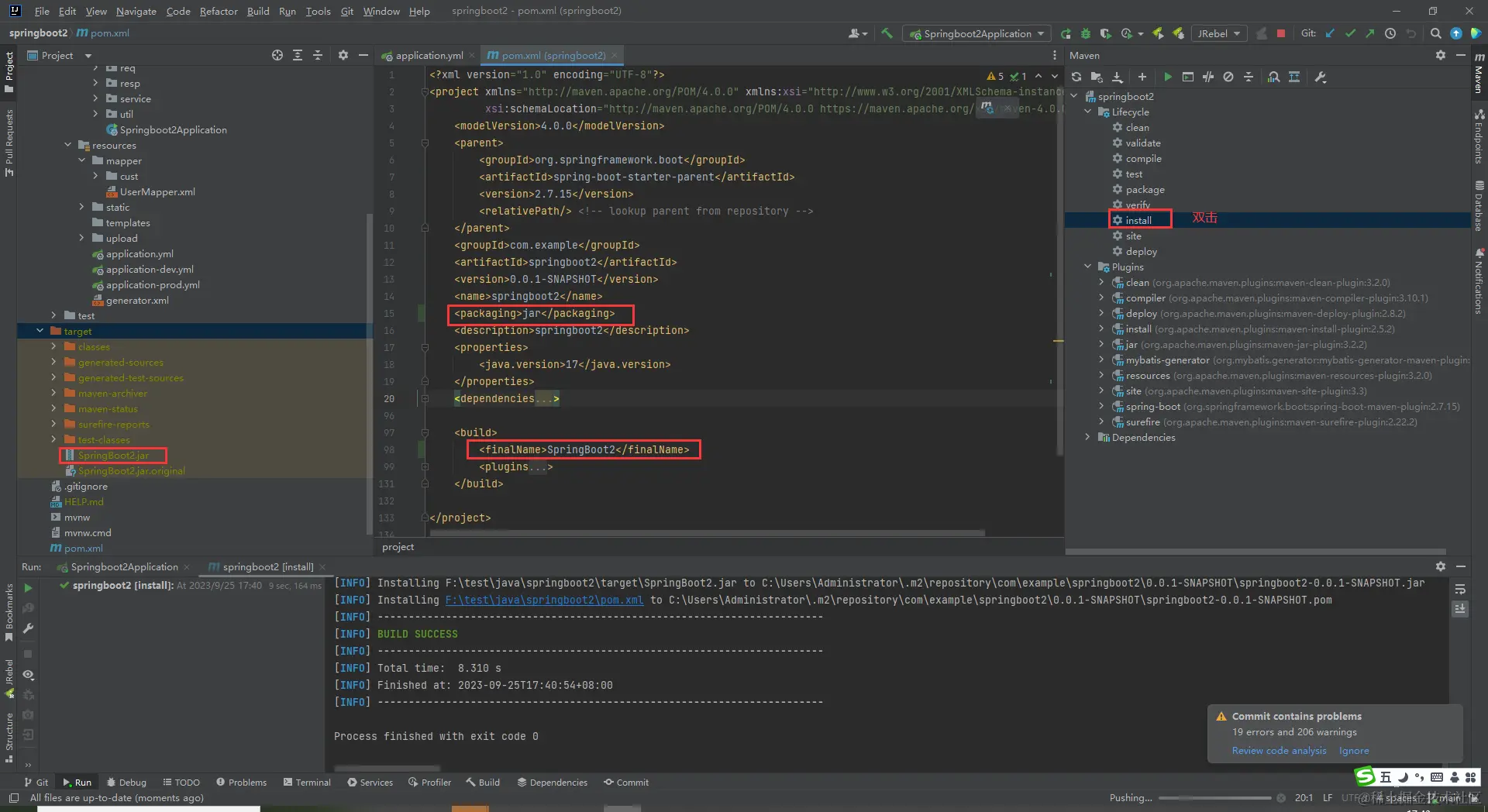
Task: Open Database side tool window
Action: (x=1479, y=206)
